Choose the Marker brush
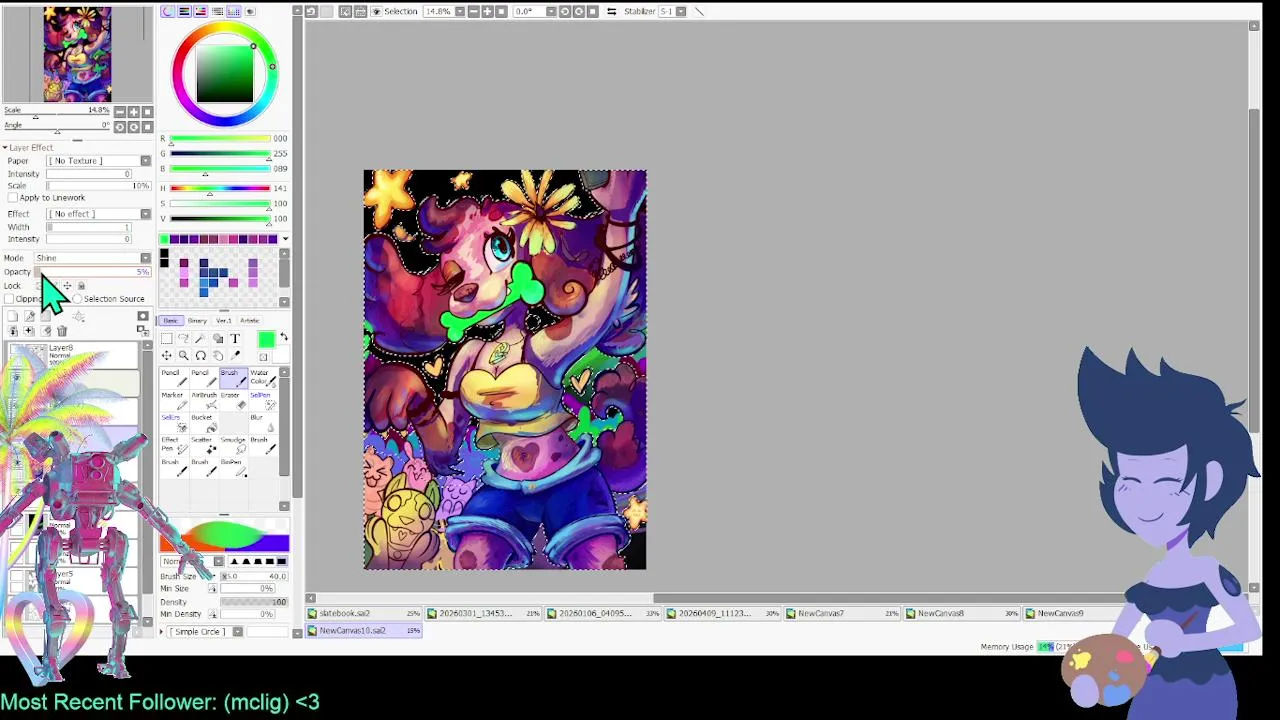The image size is (1280, 720). 174,401
